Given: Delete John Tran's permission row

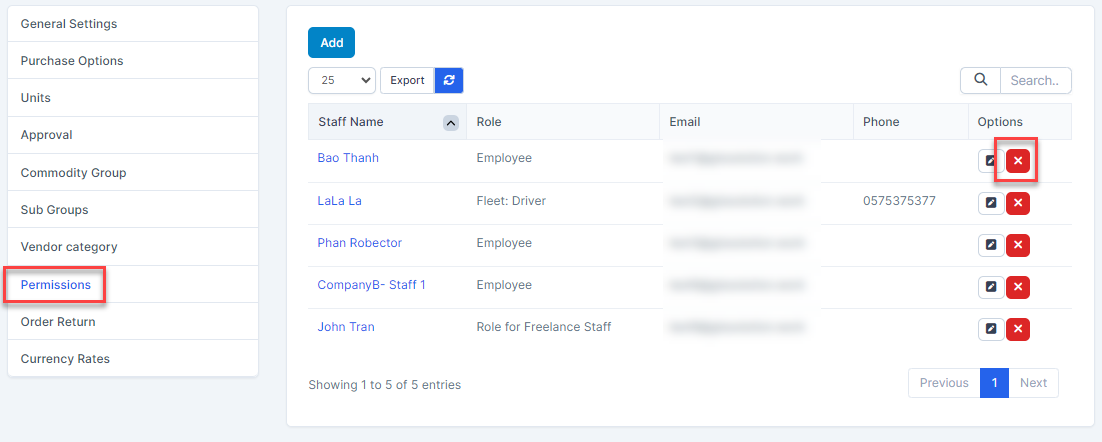Looking at the screenshot, I should pos(1018,329).
